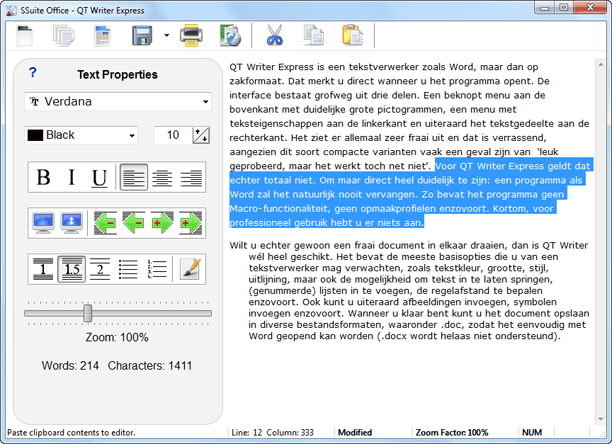Click the zoom slider handle
This screenshot has width=612, height=444.
(x=88, y=313)
